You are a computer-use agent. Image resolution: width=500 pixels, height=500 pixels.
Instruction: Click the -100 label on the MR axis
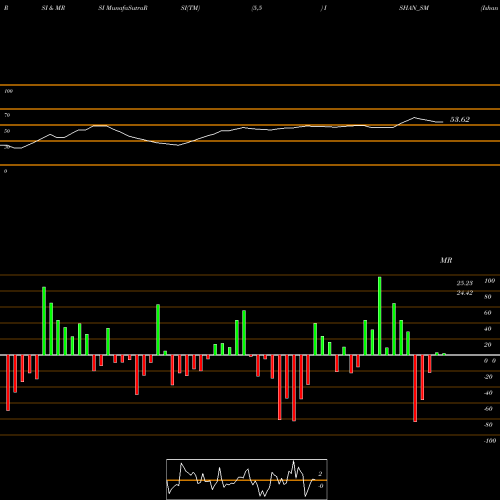point(490,441)
